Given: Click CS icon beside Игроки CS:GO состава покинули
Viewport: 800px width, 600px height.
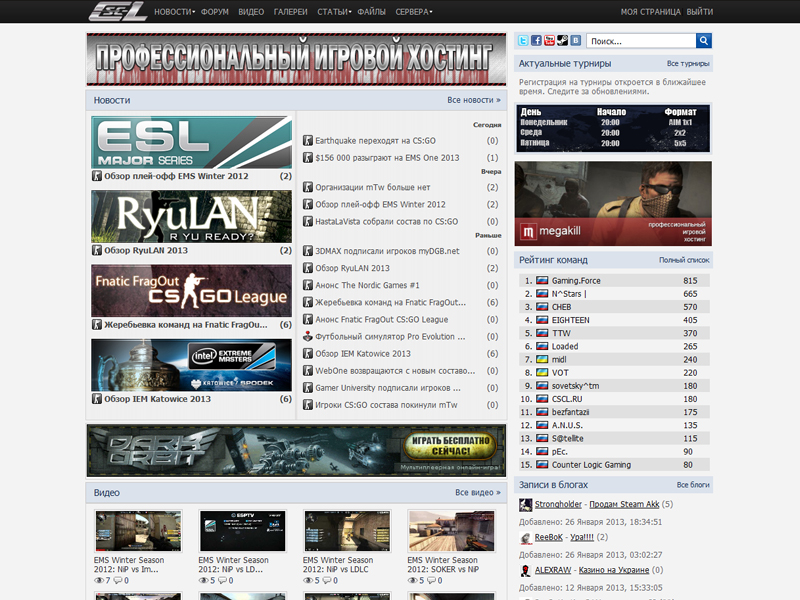Looking at the screenshot, I should click(308, 405).
